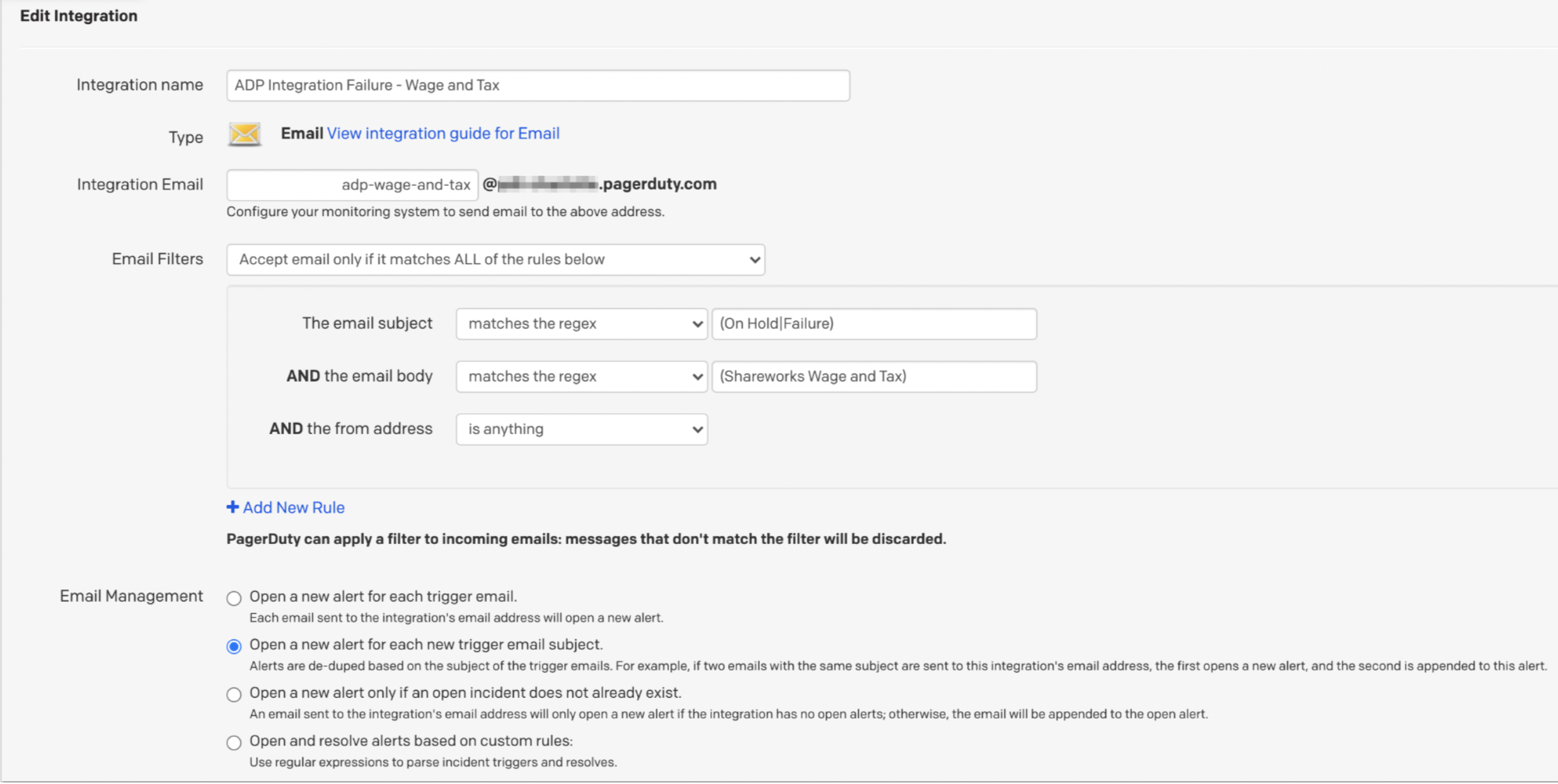
Task: Click the plus icon beside Add New Rule
Action: (x=233, y=507)
